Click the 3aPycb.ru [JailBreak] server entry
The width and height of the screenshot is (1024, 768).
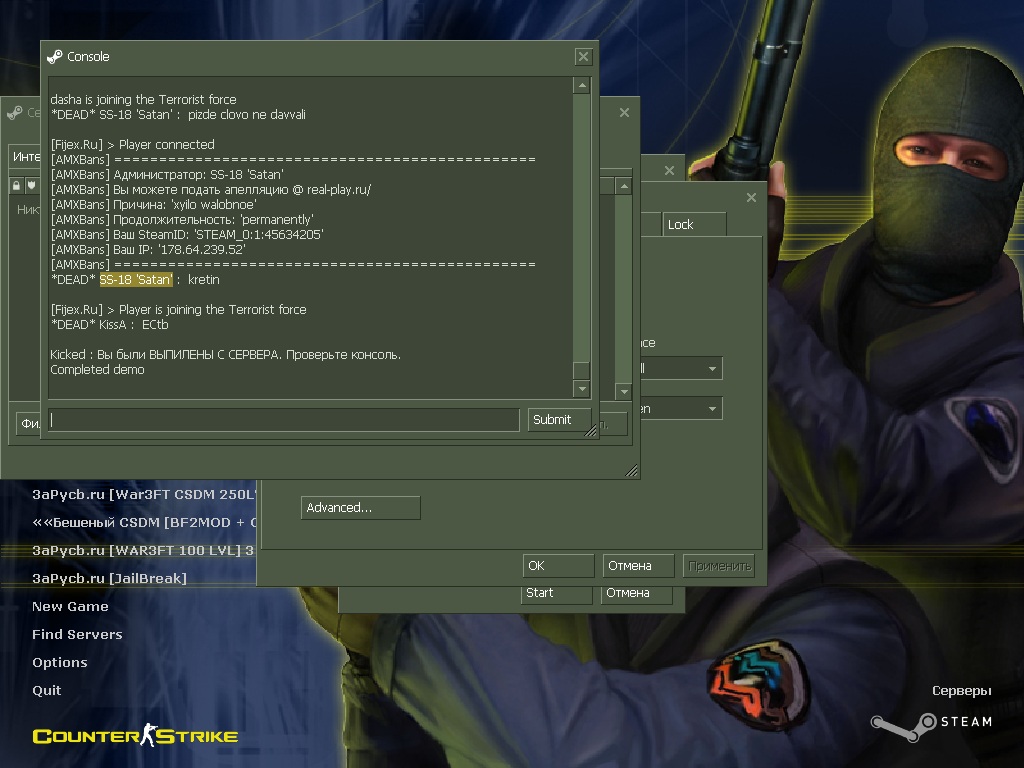coord(110,578)
